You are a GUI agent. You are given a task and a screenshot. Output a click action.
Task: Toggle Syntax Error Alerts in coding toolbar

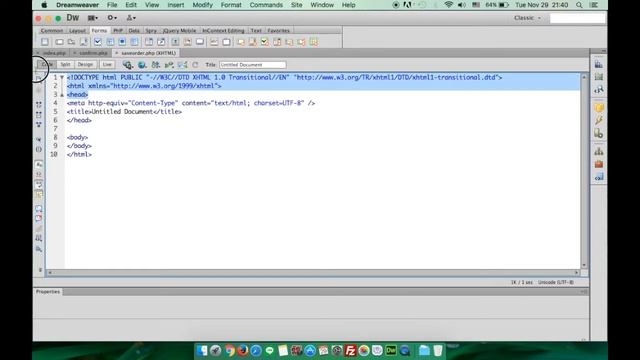(x=39, y=194)
